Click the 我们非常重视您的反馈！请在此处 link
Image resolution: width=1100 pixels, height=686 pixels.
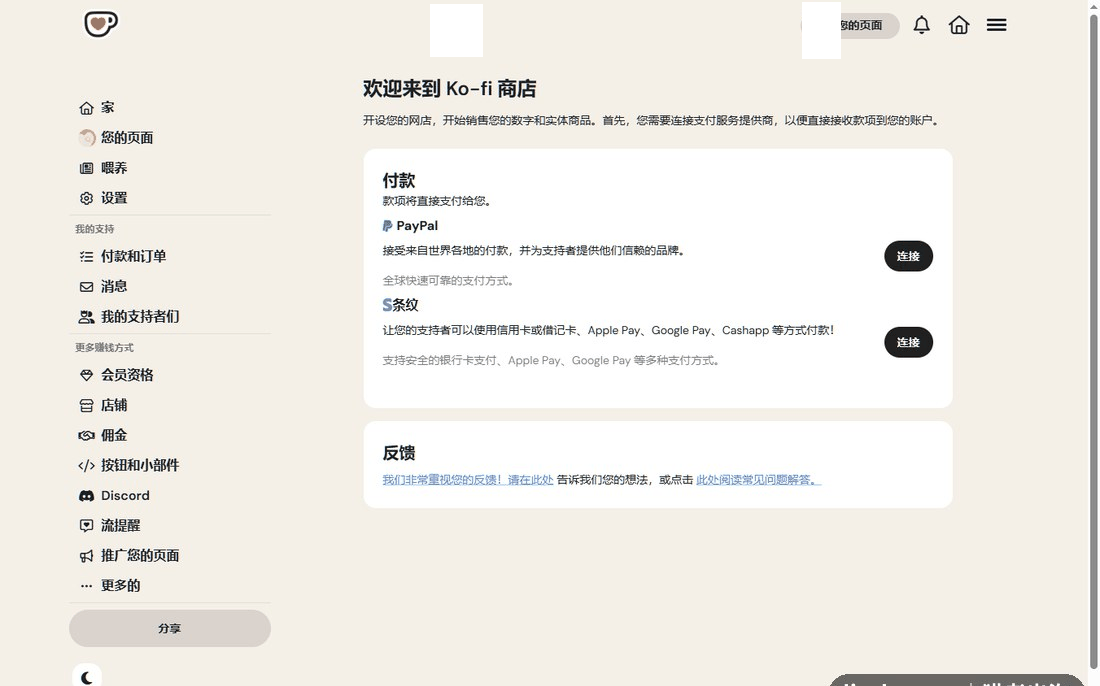pos(468,480)
